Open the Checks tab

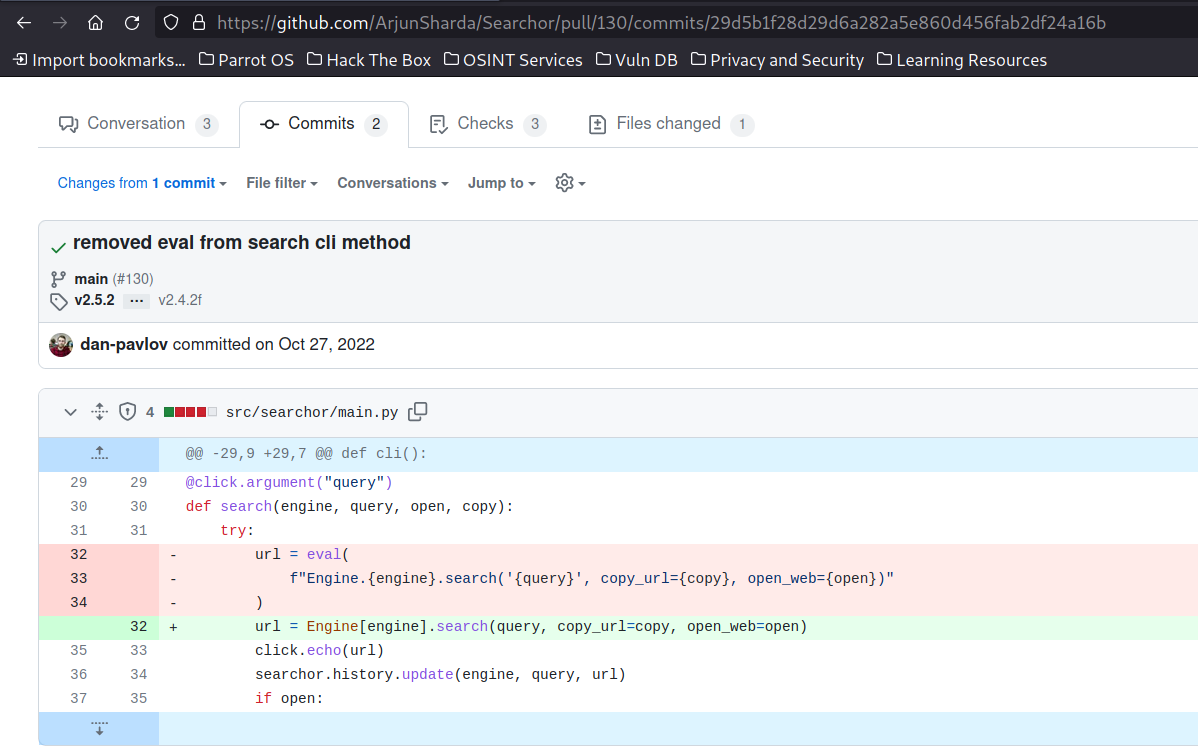click(487, 124)
